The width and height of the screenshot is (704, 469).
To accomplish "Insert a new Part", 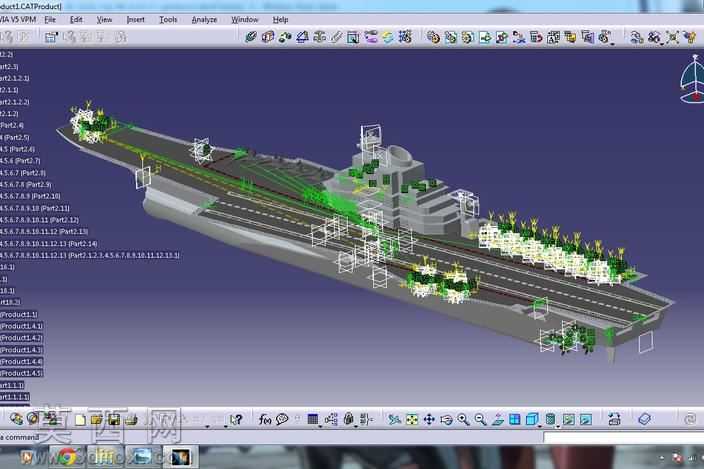I will coord(467,37).
